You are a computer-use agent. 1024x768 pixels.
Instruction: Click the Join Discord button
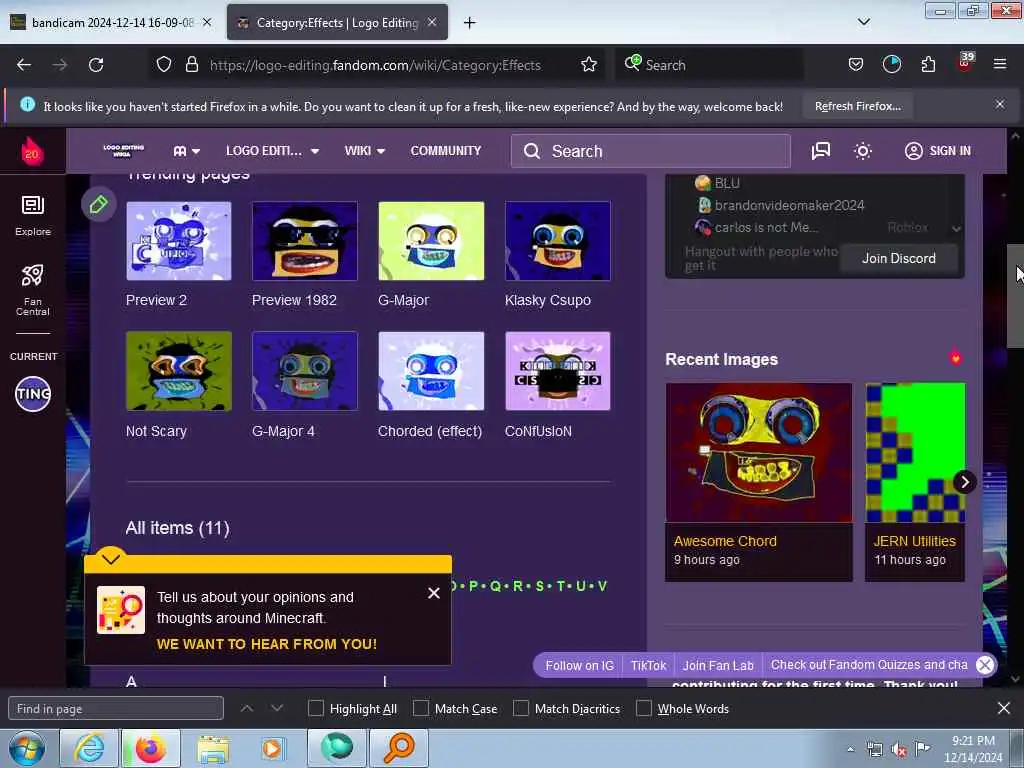[899, 259]
